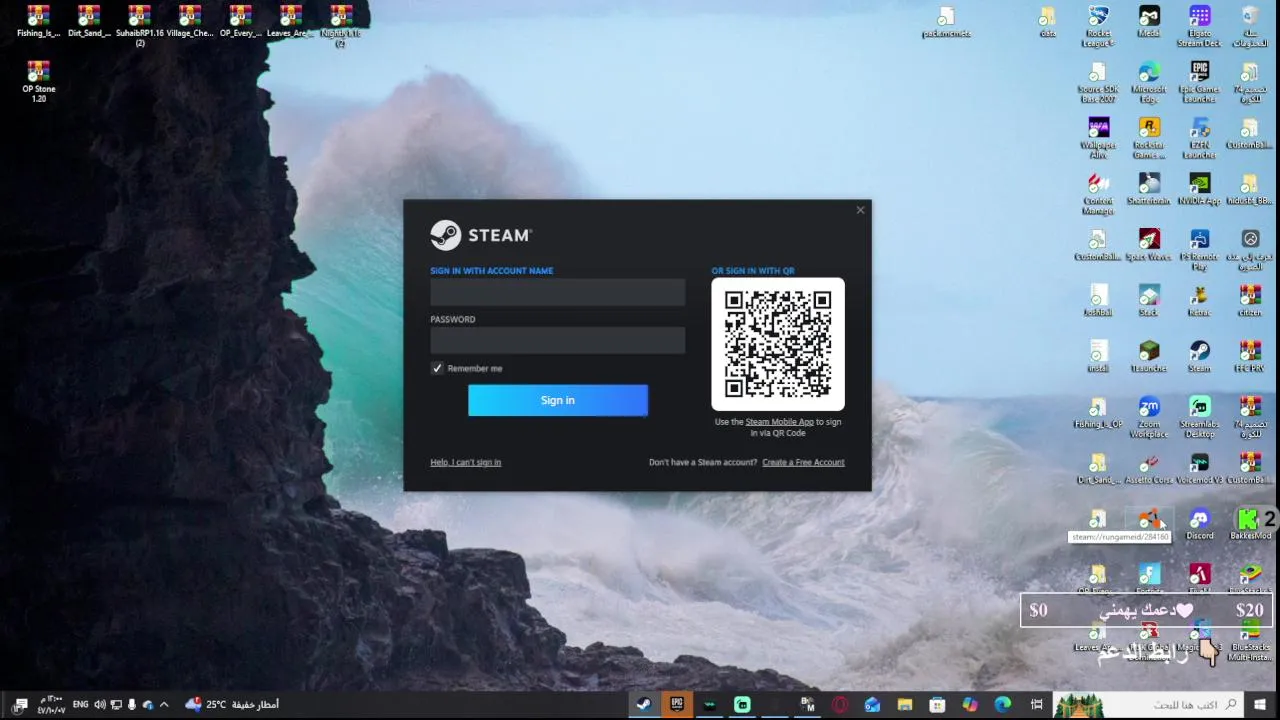
Task: Select the PS Remote Play desktop icon
Action: 1199,251
